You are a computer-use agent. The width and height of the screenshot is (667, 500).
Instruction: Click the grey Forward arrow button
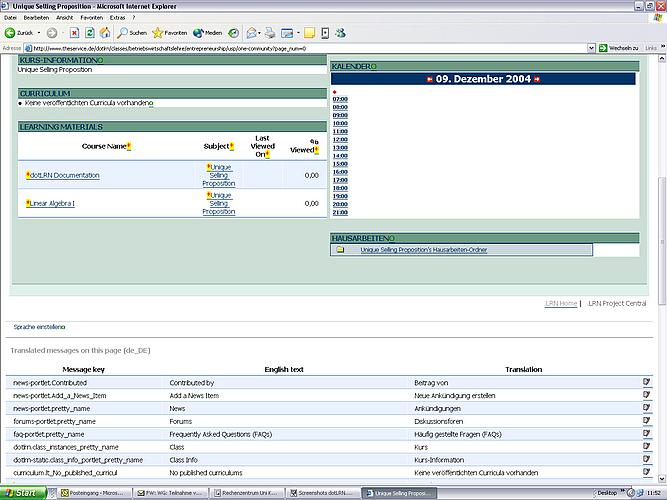click(x=52, y=33)
